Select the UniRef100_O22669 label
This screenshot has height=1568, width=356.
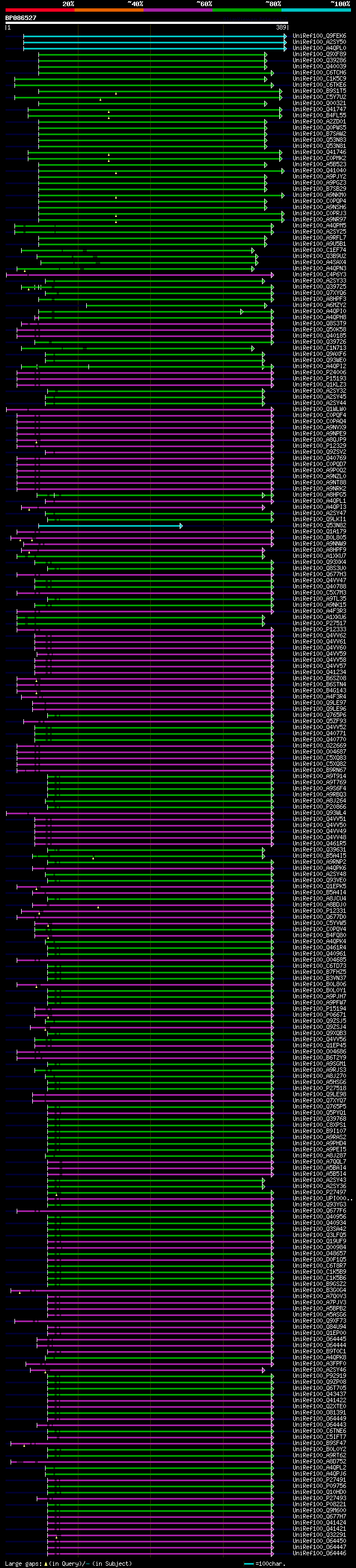click(x=319, y=746)
